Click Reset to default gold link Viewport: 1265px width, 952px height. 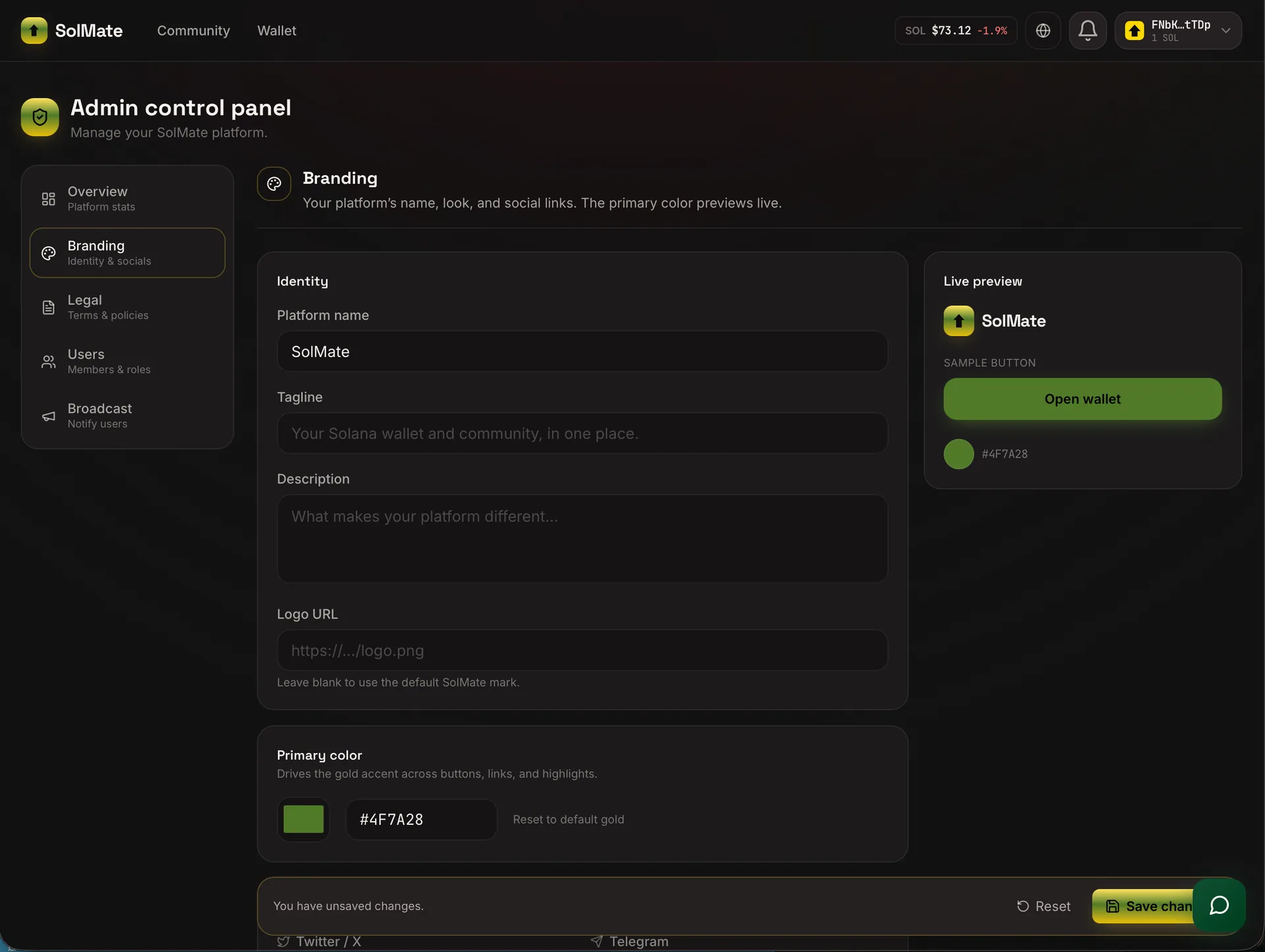(568, 819)
